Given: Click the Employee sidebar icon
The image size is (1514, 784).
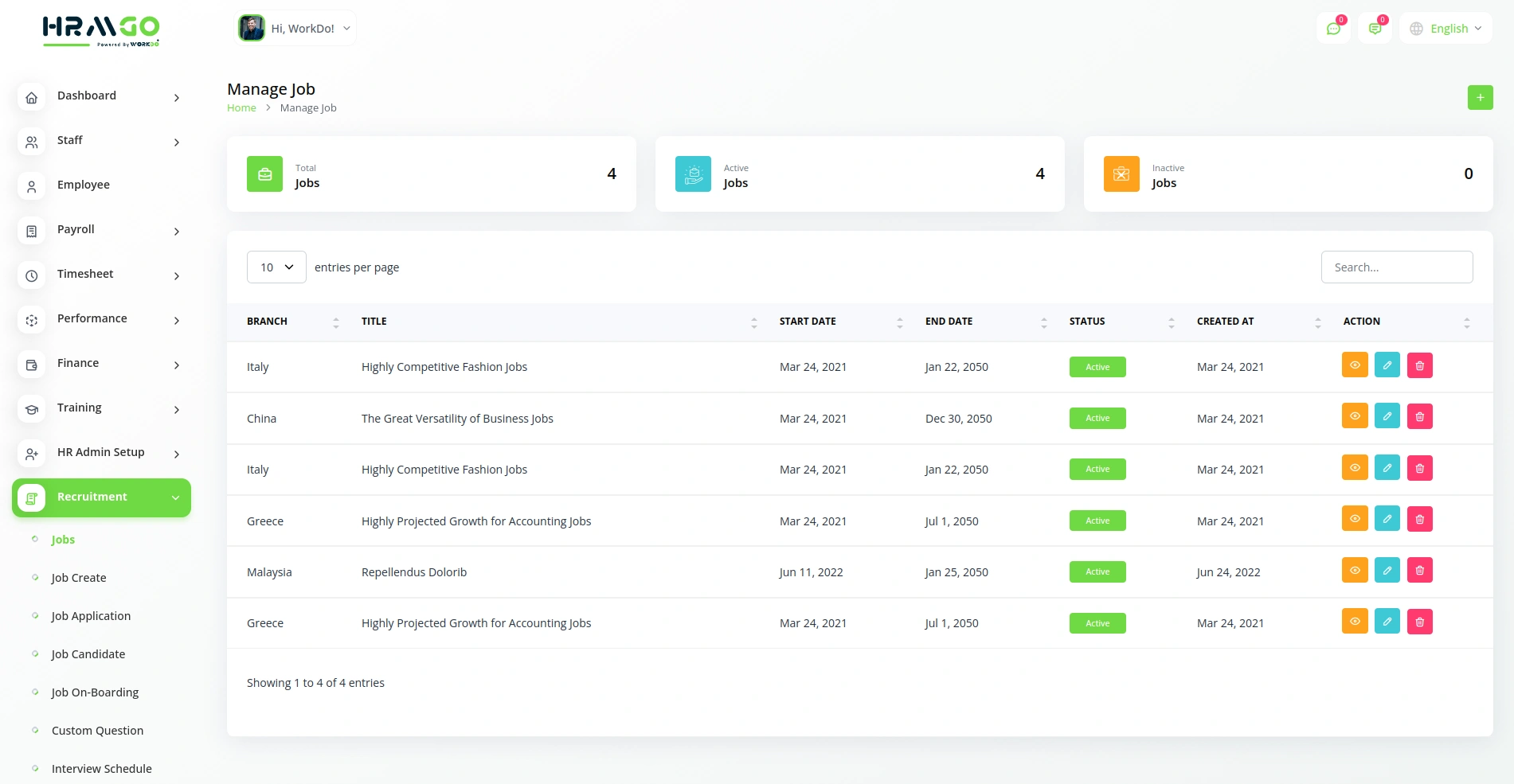Looking at the screenshot, I should (32, 185).
